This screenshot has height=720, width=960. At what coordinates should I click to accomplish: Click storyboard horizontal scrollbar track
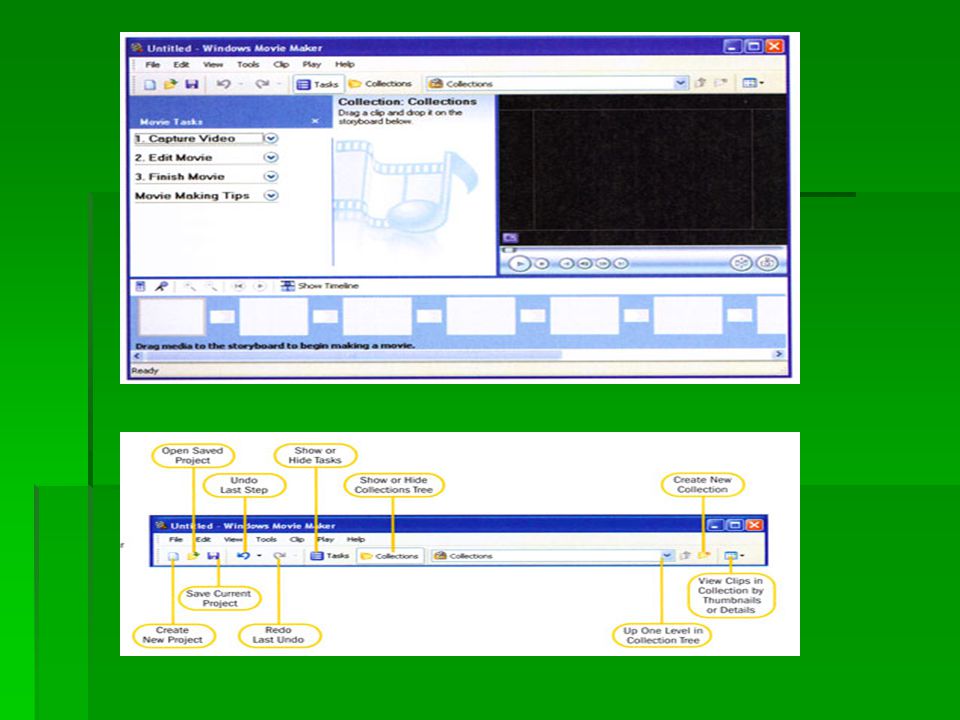tap(458, 354)
